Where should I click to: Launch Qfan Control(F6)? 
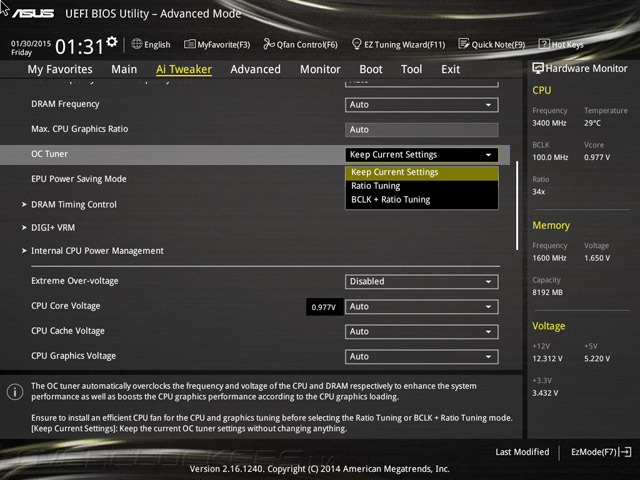point(300,44)
